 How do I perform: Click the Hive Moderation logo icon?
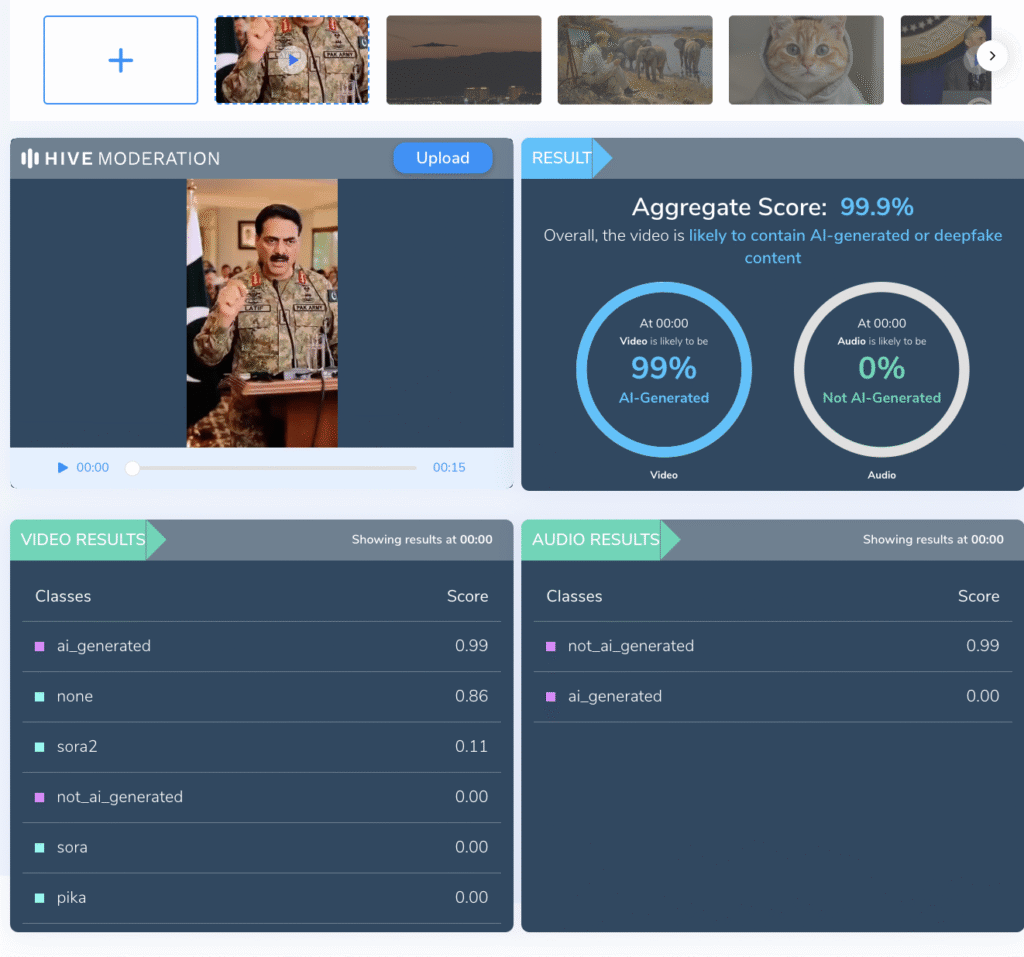click(x=30, y=158)
